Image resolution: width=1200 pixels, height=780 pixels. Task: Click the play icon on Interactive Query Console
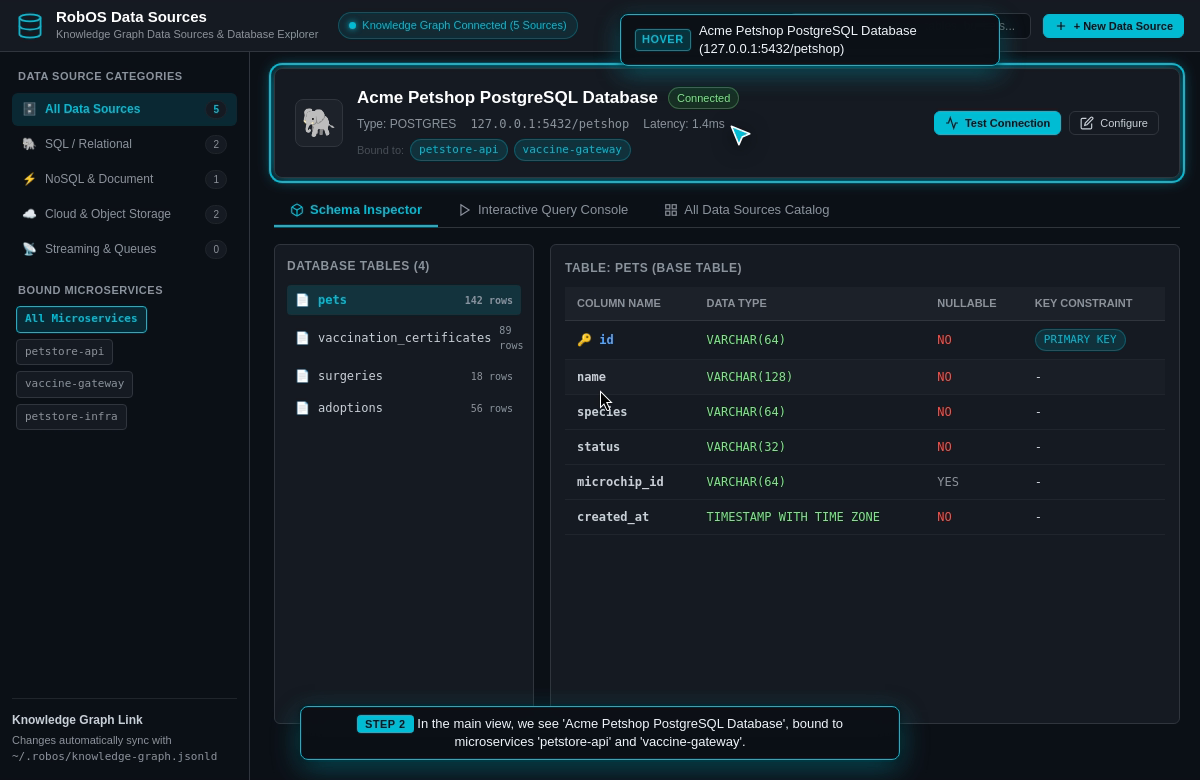465,210
